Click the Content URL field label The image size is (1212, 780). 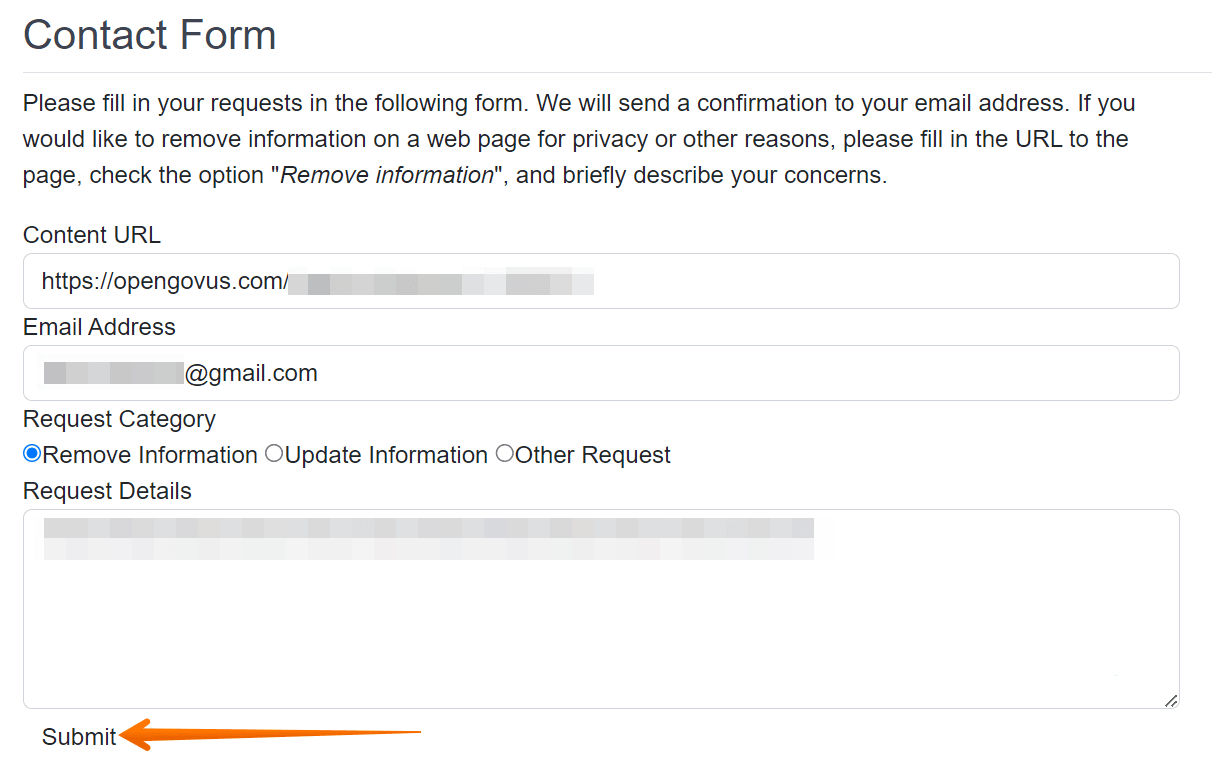click(x=91, y=234)
